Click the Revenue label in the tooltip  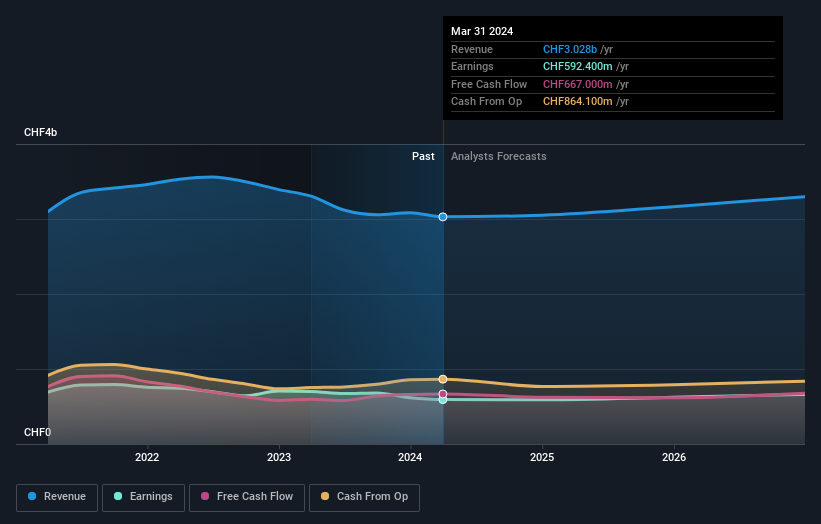472,49
